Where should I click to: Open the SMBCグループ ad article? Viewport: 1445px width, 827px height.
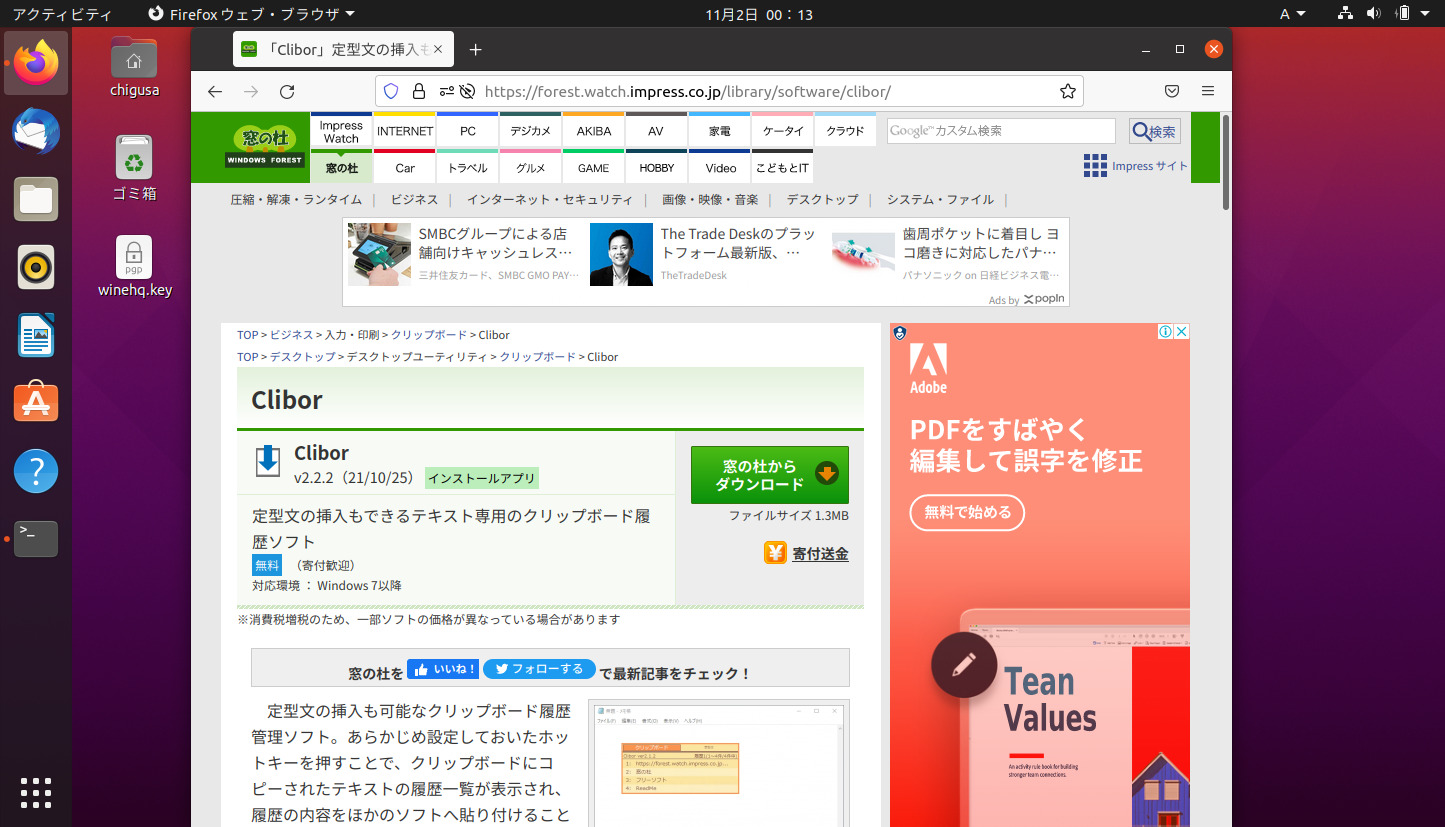463,254
